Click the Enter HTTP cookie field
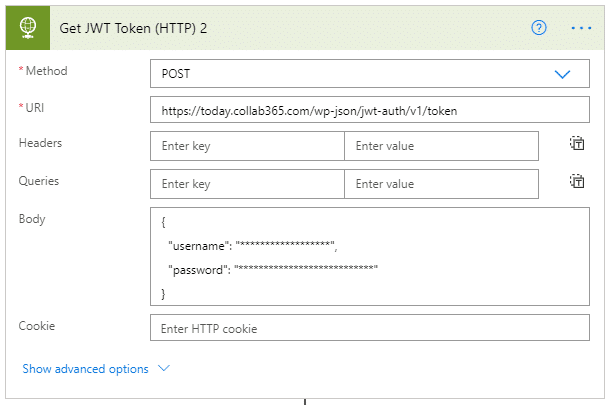Image resolution: width=615 pixels, height=405 pixels. tap(369, 328)
